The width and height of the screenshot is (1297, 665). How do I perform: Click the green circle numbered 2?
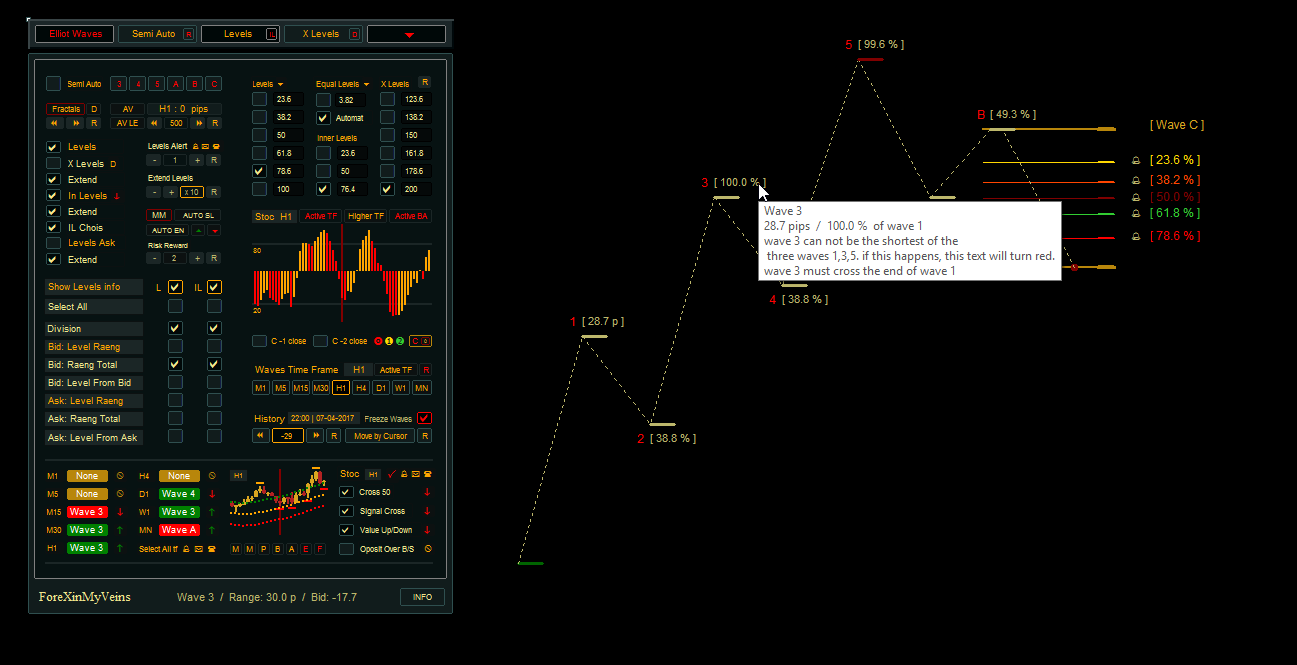coord(400,341)
